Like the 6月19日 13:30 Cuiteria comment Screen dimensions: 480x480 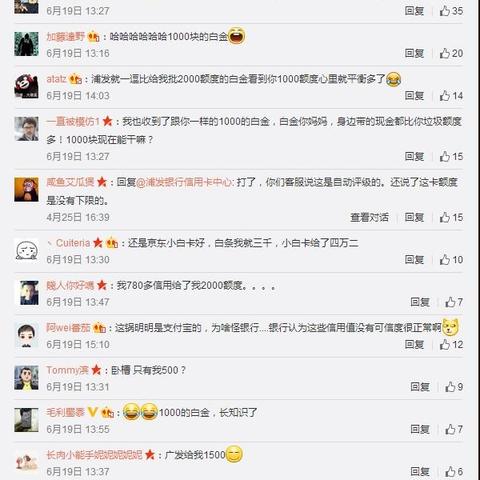tap(451, 260)
